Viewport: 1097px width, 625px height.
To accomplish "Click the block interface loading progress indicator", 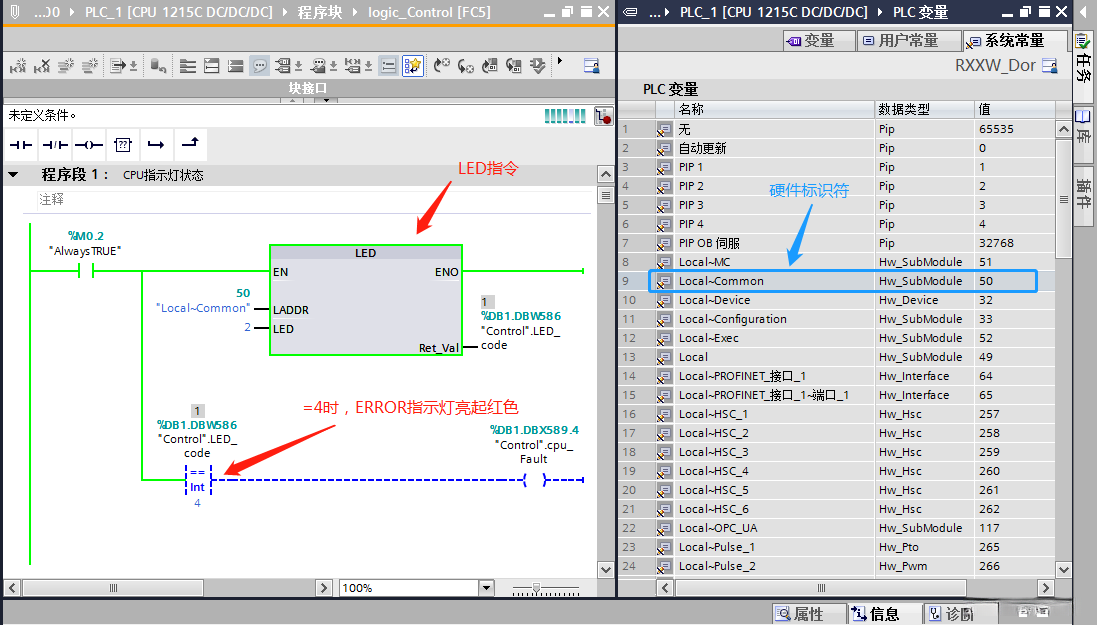I will 565,116.
